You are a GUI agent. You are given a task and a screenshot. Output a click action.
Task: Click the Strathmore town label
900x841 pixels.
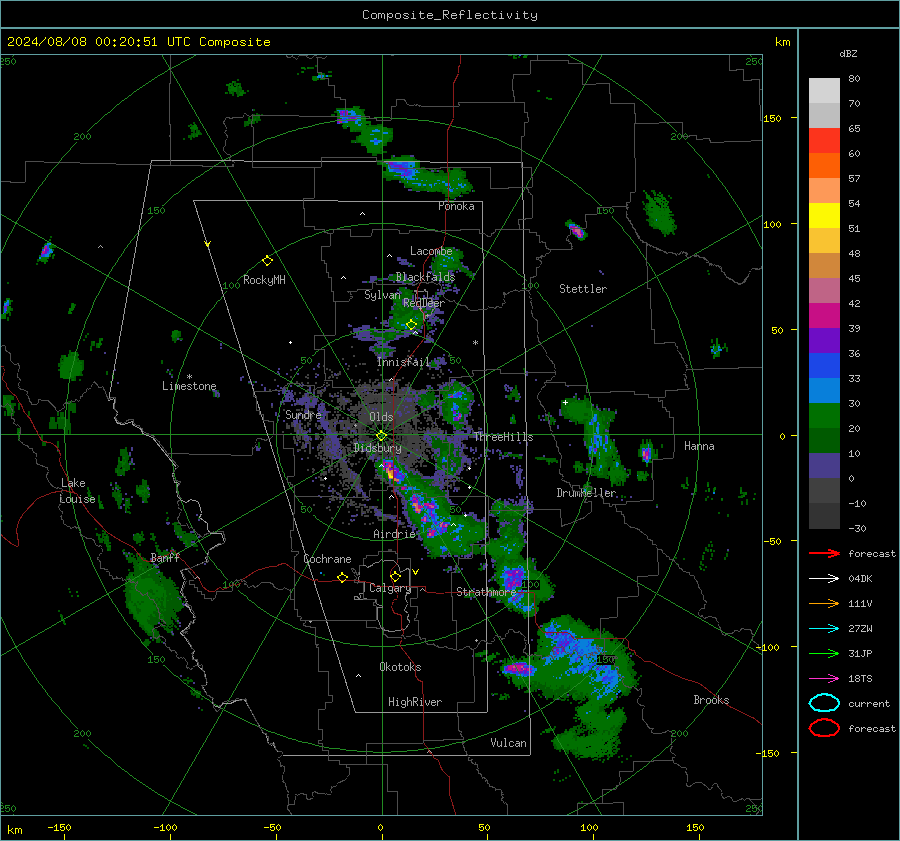click(486, 592)
